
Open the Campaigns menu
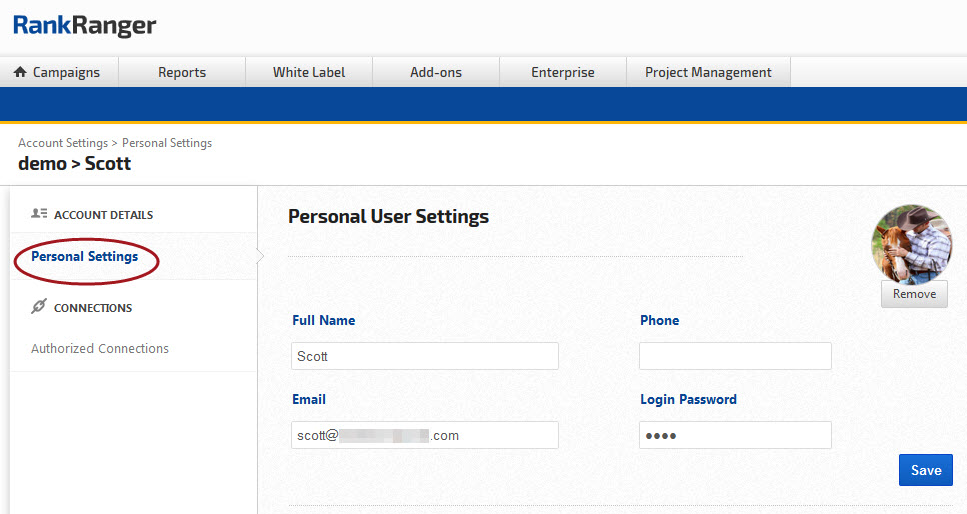66,72
